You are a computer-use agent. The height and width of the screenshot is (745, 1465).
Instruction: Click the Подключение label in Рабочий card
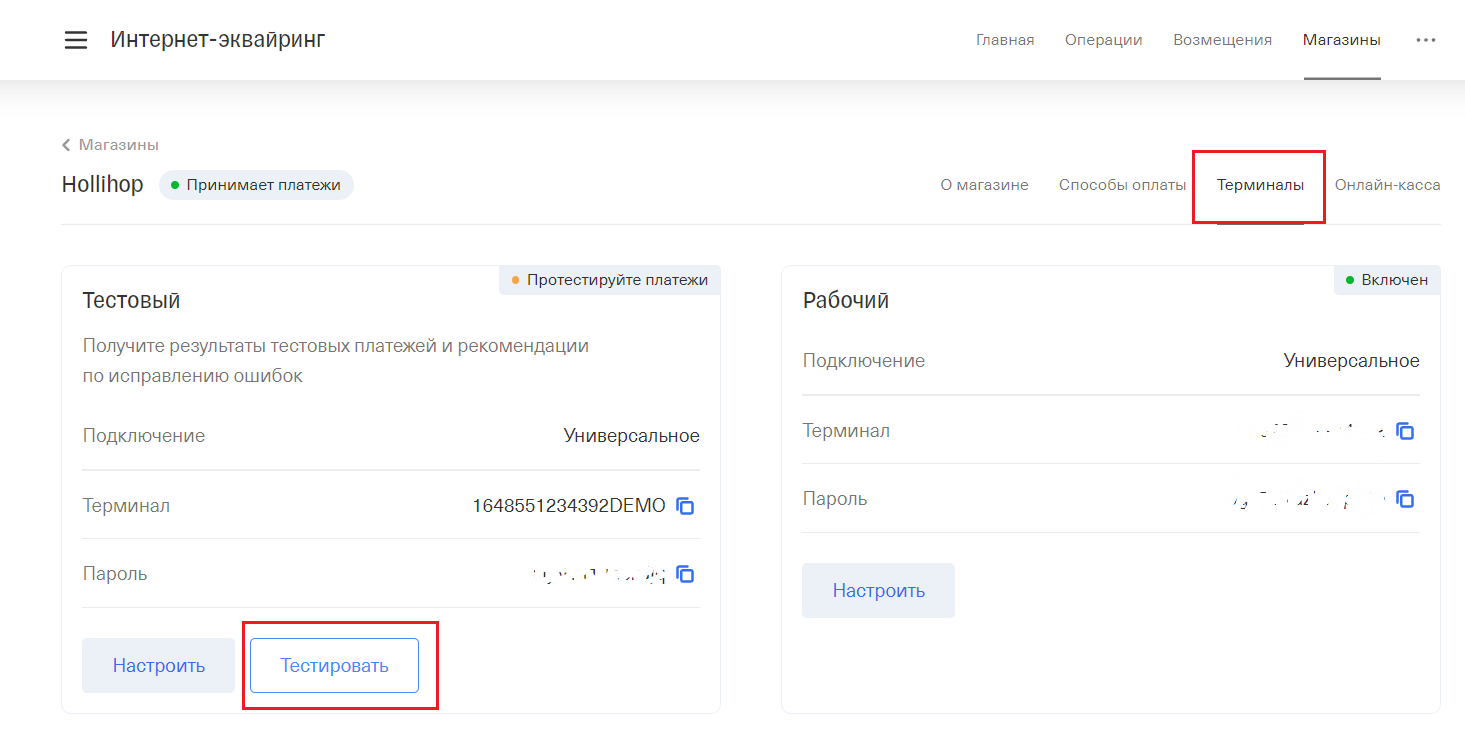(x=864, y=361)
